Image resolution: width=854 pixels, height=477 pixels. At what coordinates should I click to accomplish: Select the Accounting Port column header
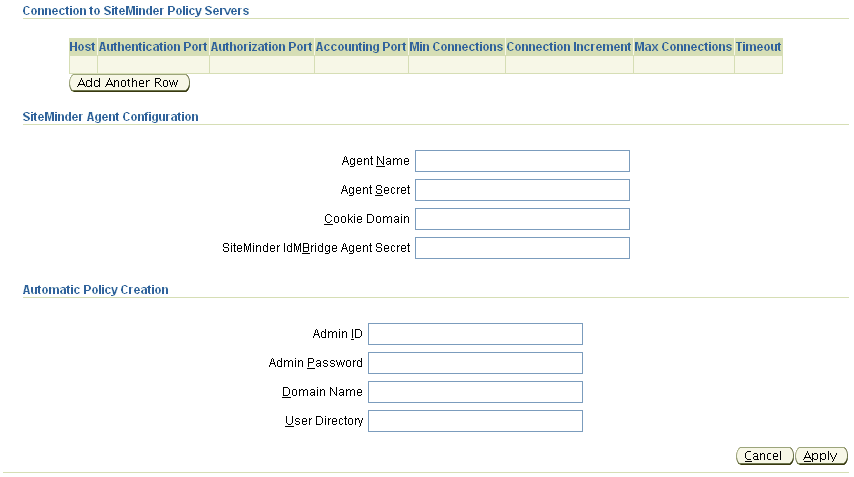(x=361, y=47)
